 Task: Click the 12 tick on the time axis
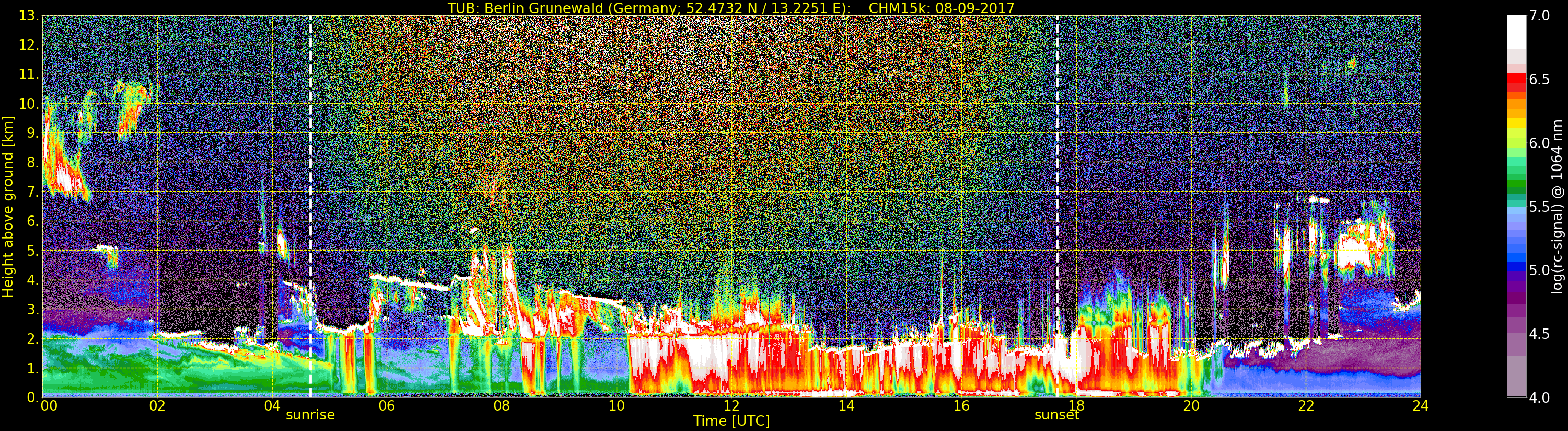point(731,406)
